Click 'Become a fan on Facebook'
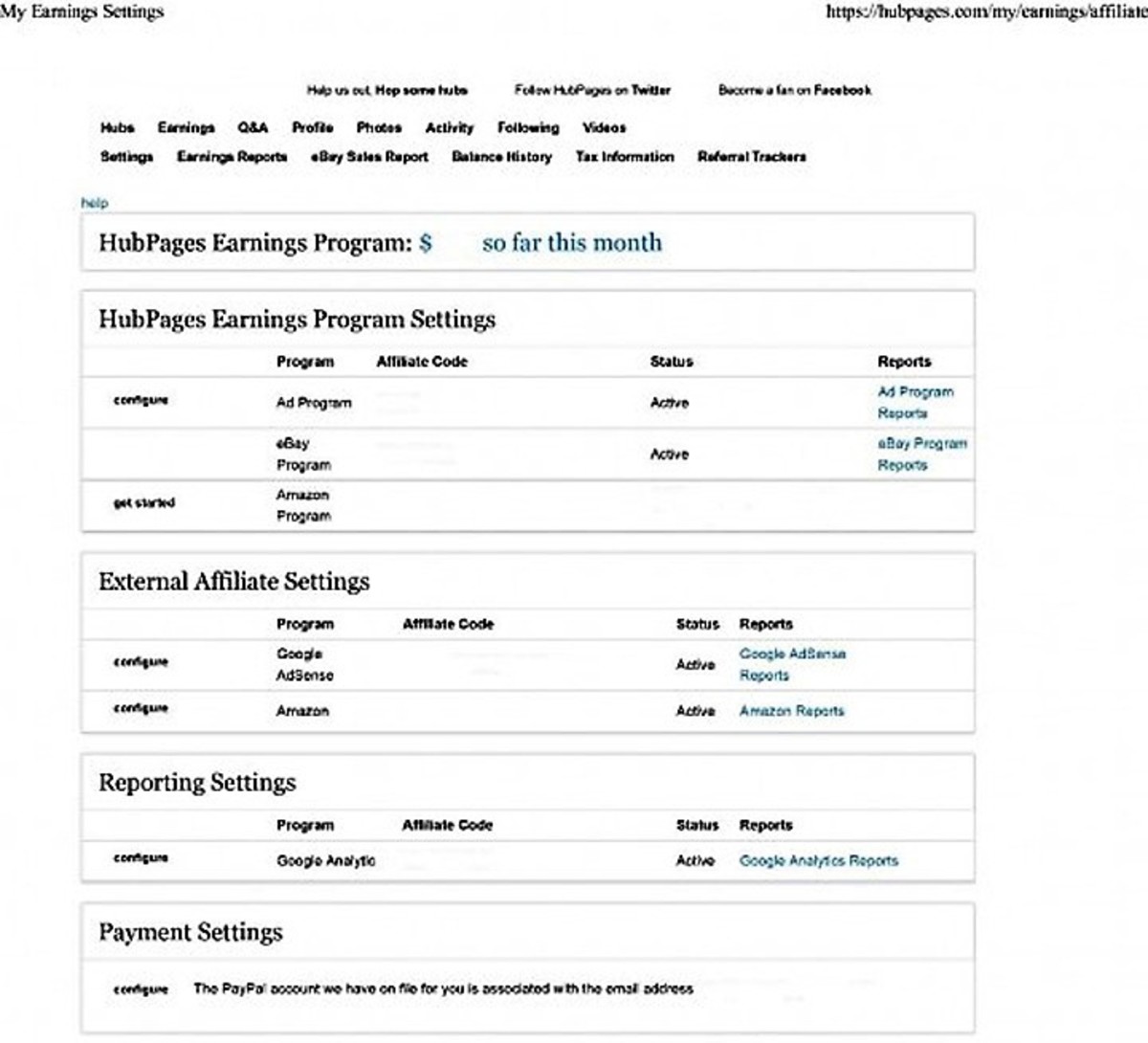Image resolution: width=1148 pixels, height=1043 pixels. coord(795,90)
